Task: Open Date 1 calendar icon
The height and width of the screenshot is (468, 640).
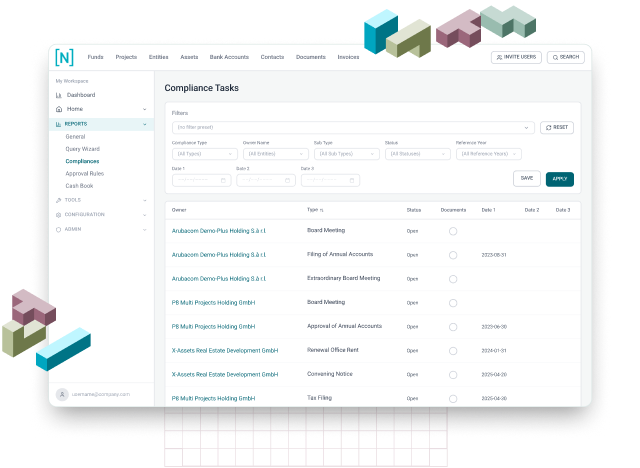Action: click(223, 180)
